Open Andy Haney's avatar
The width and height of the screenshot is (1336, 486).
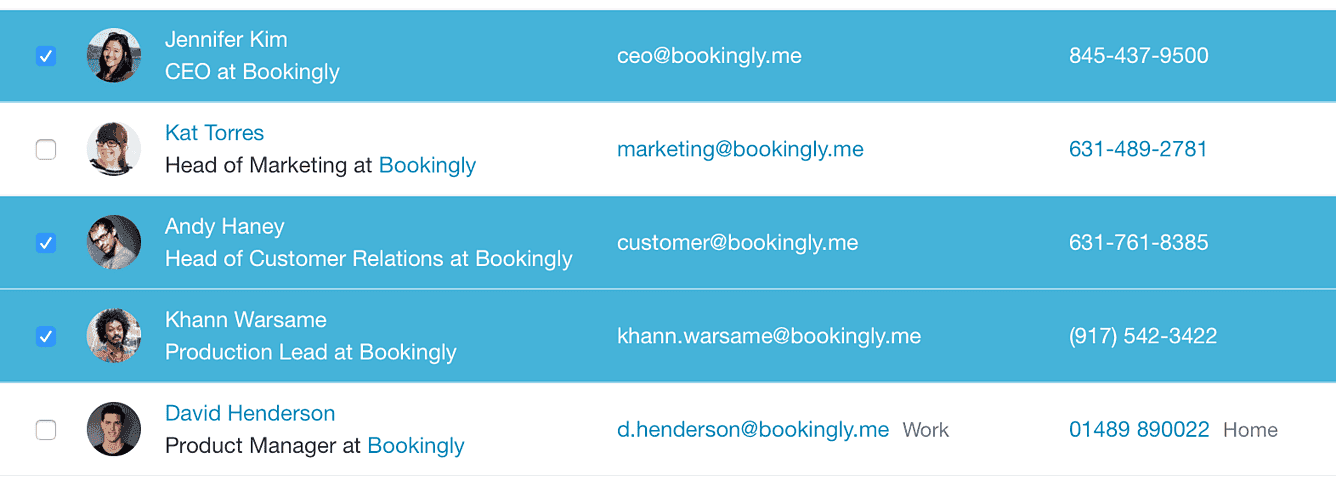point(113,242)
